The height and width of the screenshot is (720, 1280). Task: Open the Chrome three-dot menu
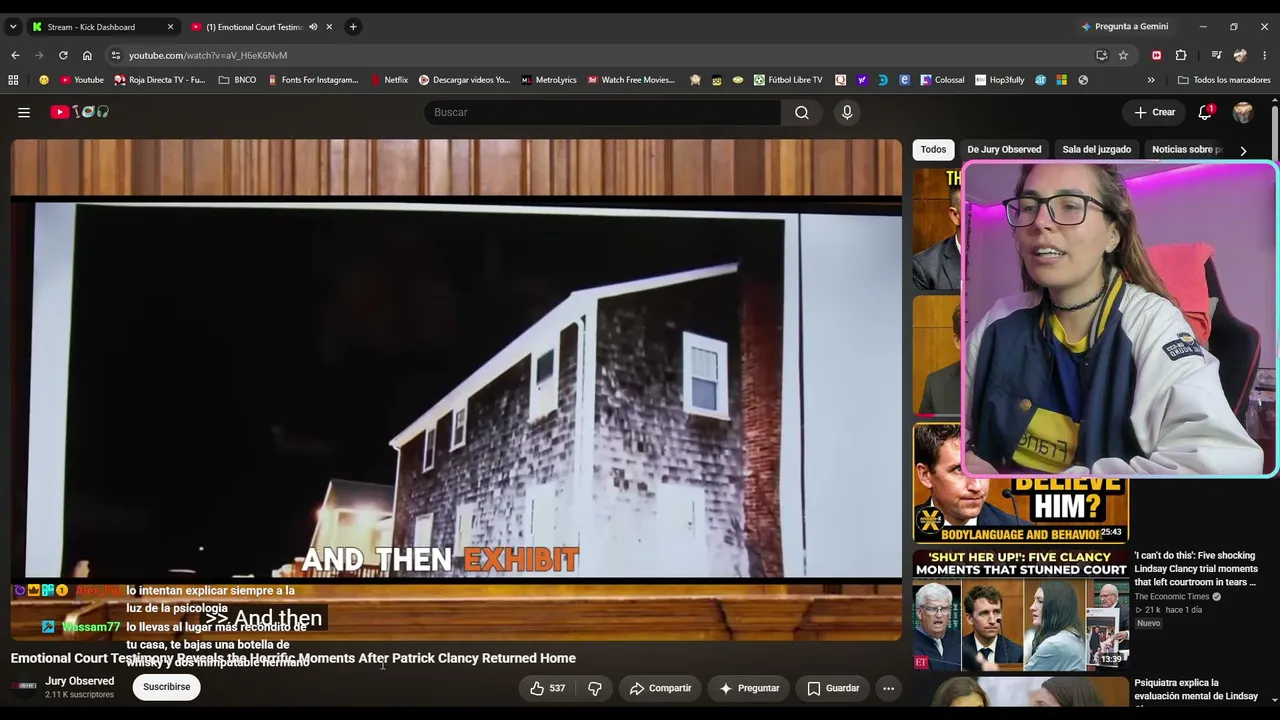(1265, 55)
